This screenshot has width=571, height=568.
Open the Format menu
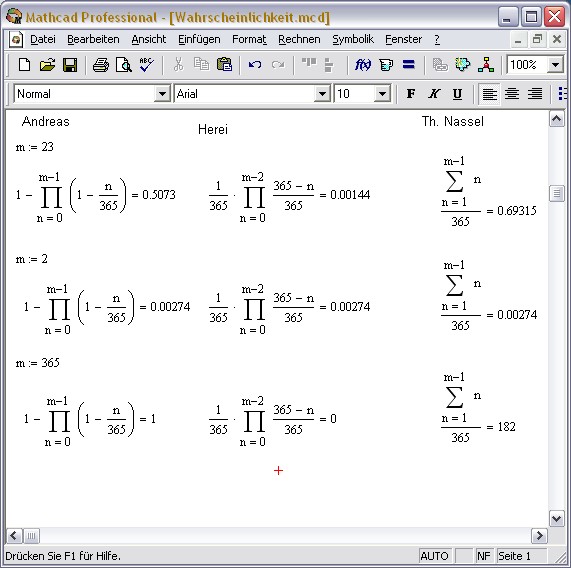coord(249,39)
